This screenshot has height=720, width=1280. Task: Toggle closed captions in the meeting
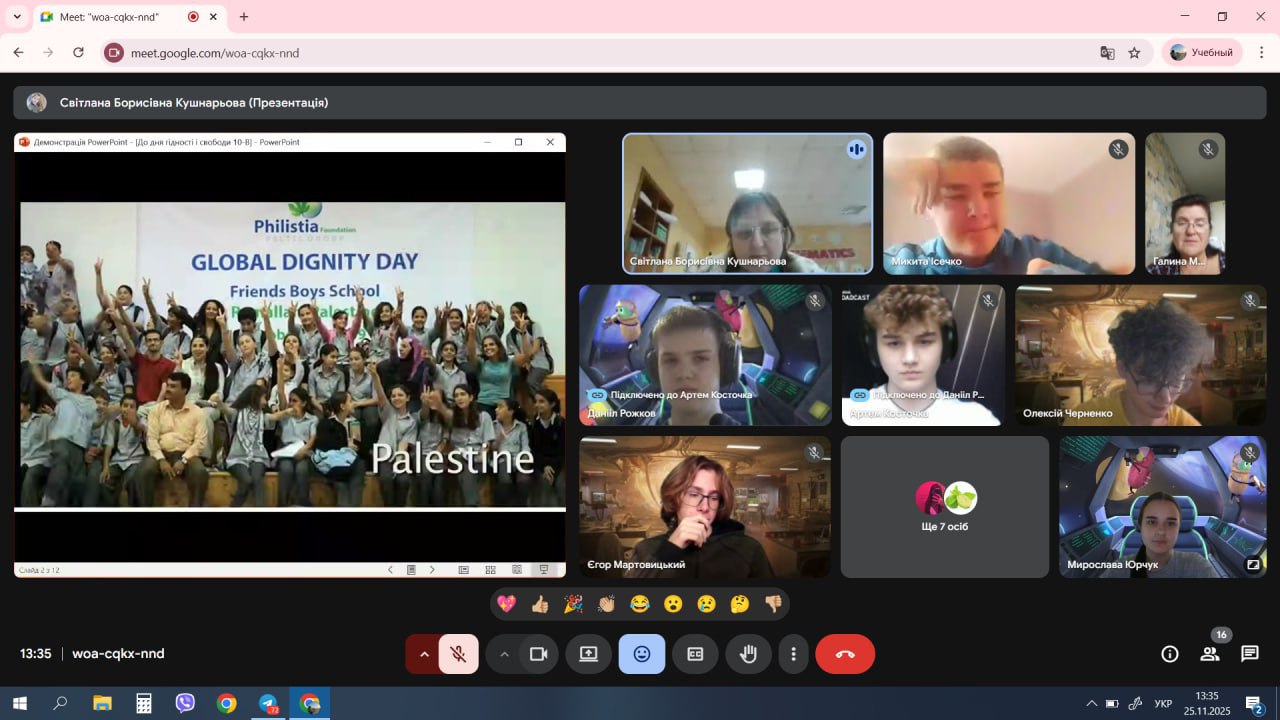[x=695, y=654]
